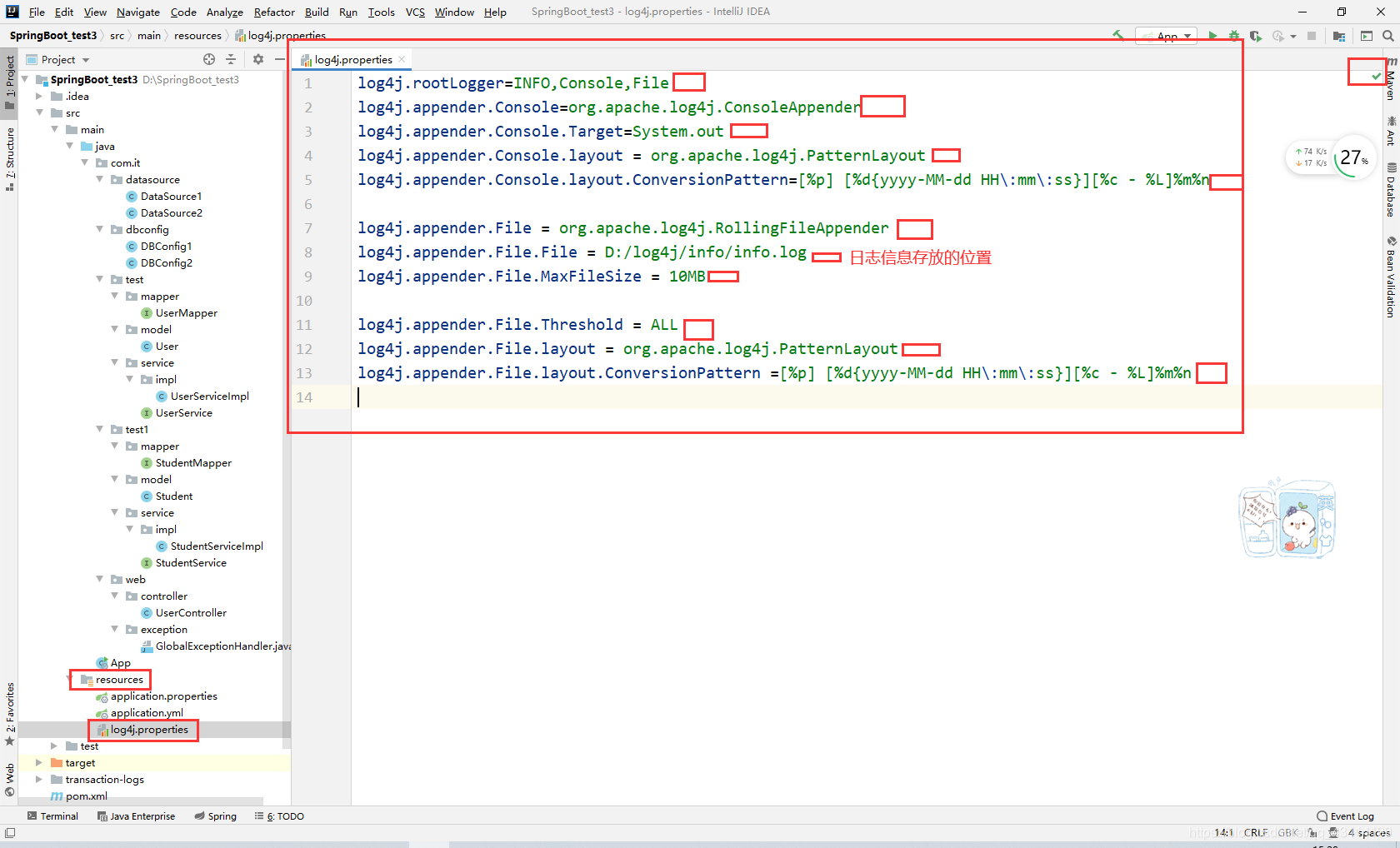Open the Bean Validation tool window
Image resolution: width=1400 pixels, height=848 pixels.
click(x=1391, y=278)
